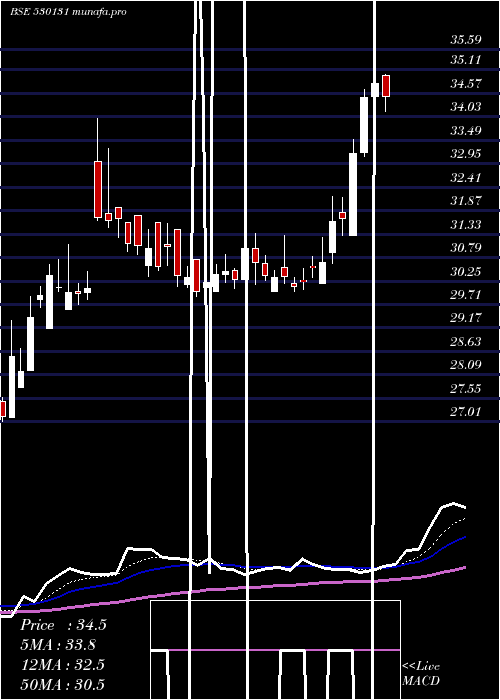Click the 34.03 price axis label
The width and height of the screenshot is (500, 700).
(466, 107)
